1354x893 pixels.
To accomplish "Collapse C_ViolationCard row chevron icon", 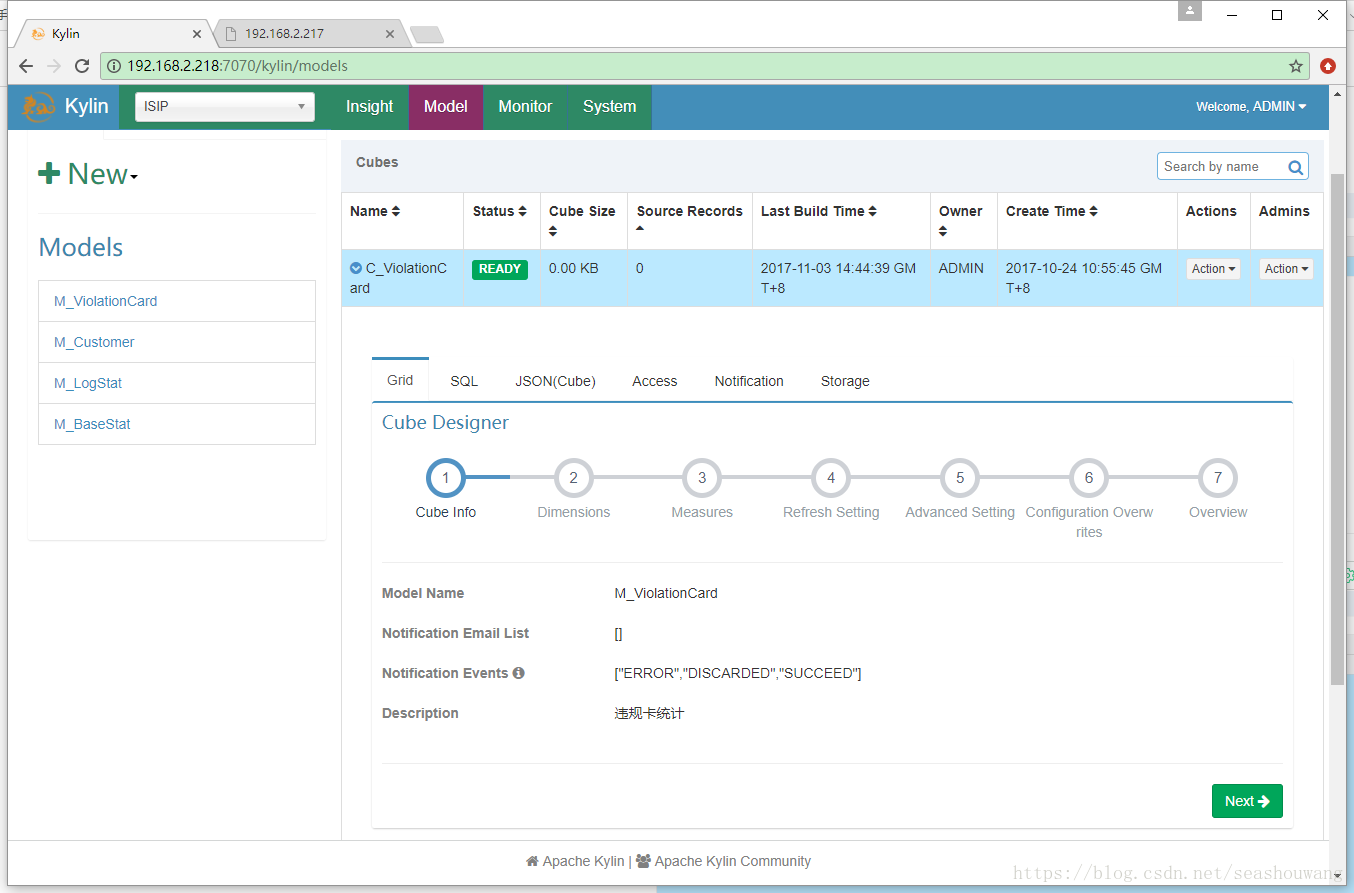I will coord(356,268).
